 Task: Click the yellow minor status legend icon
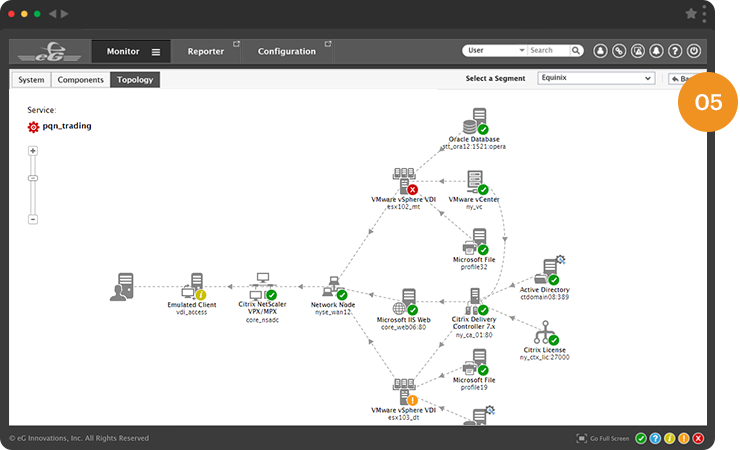pyautogui.click(x=669, y=439)
